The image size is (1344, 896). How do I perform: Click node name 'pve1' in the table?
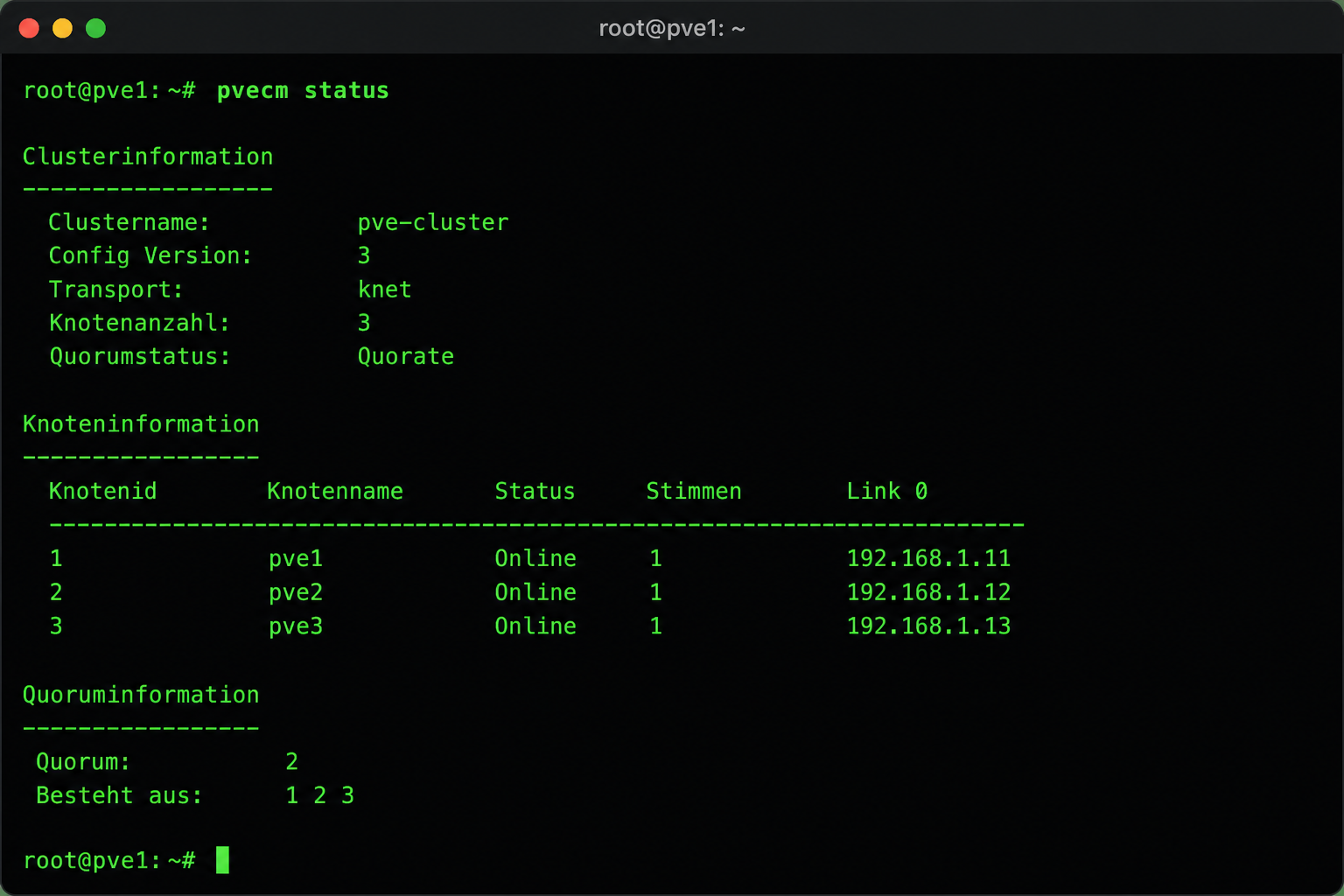[x=296, y=559]
